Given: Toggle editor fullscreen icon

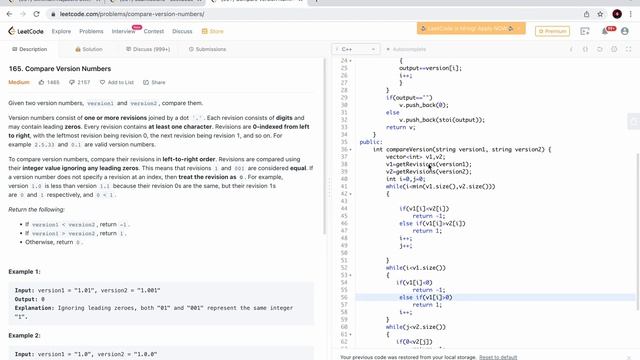Looking at the screenshot, I should coord(629,49).
